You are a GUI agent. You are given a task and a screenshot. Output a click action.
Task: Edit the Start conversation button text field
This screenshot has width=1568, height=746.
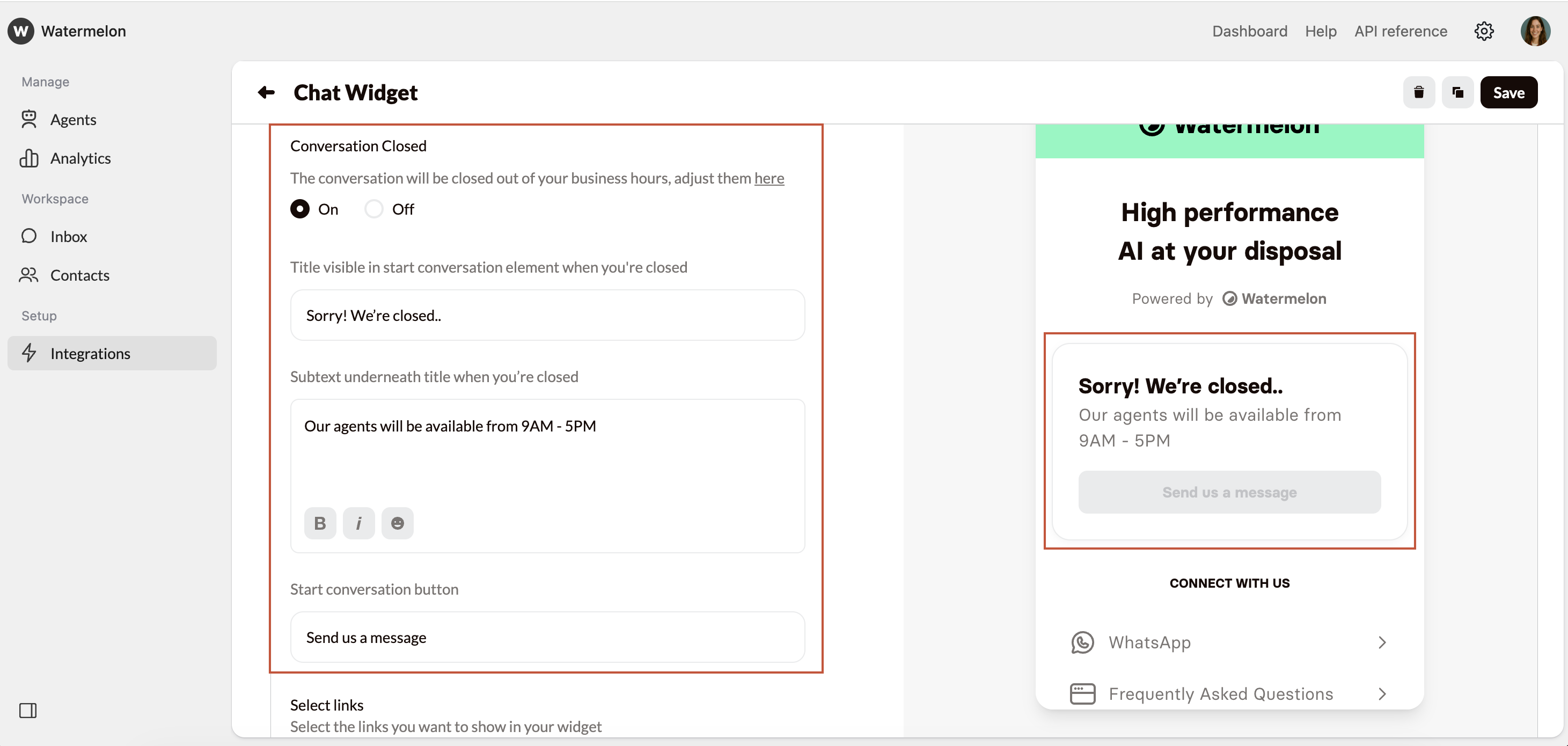point(547,637)
